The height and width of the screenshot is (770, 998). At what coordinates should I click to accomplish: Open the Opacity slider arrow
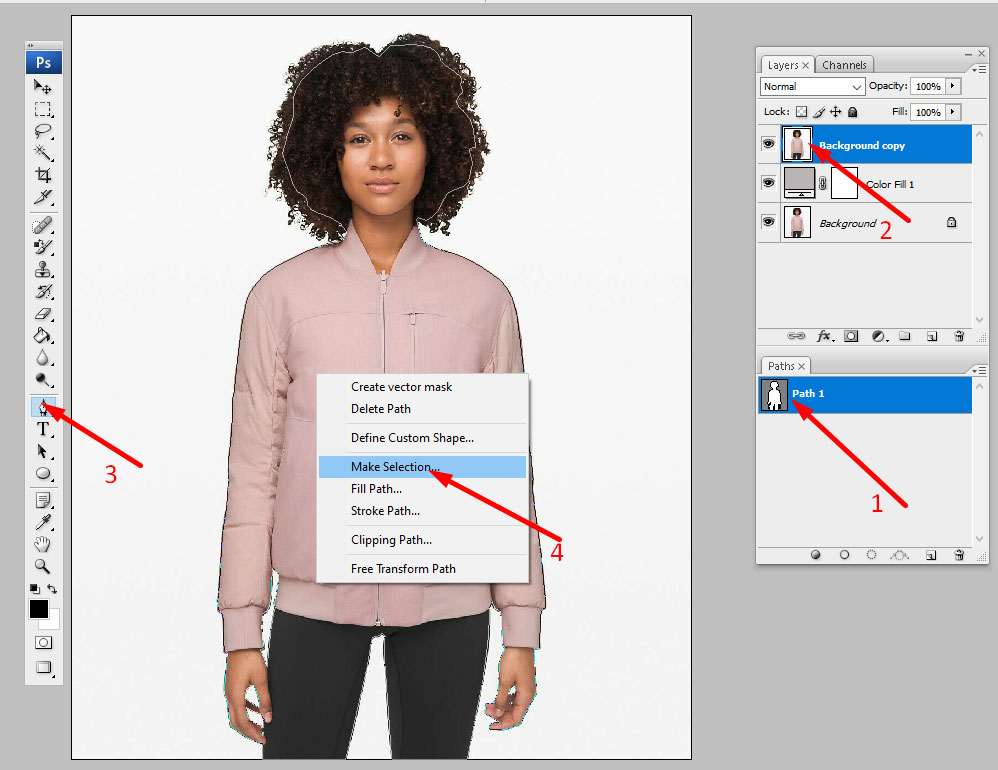953,86
